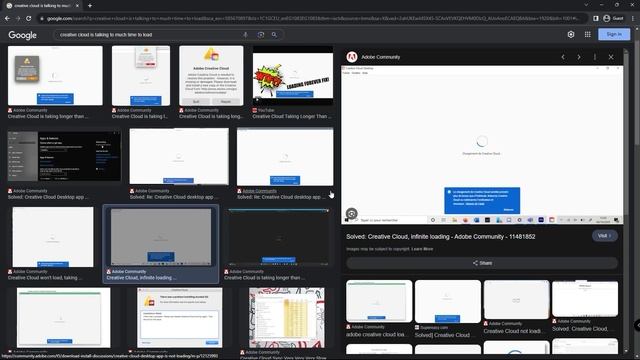Run the search with the magnifier icon
The width and height of the screenshot is (640, 360).
[x=274, y=35]
